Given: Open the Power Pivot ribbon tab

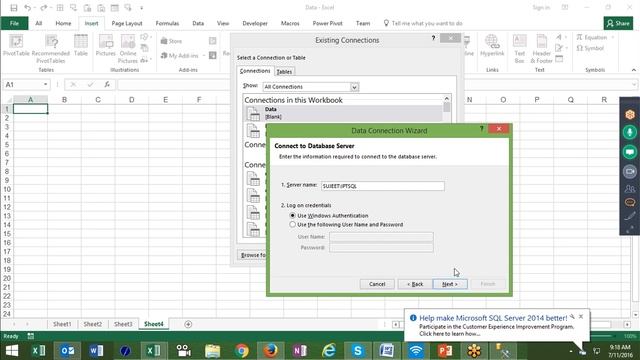Looking at the screenshot, I should click(327, 23).
